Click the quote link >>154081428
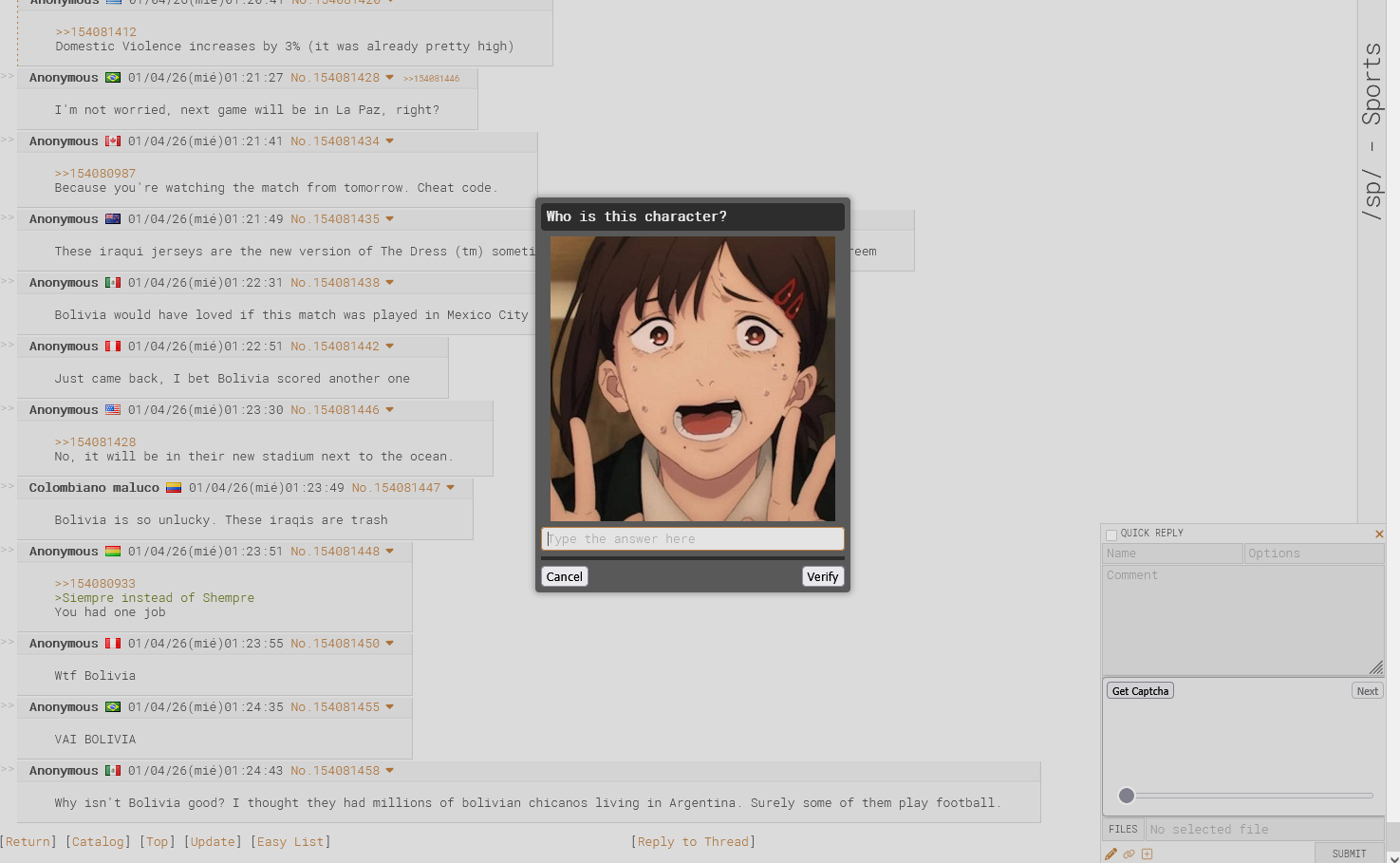Screen dimensions: 1400x863 point(95,442)
